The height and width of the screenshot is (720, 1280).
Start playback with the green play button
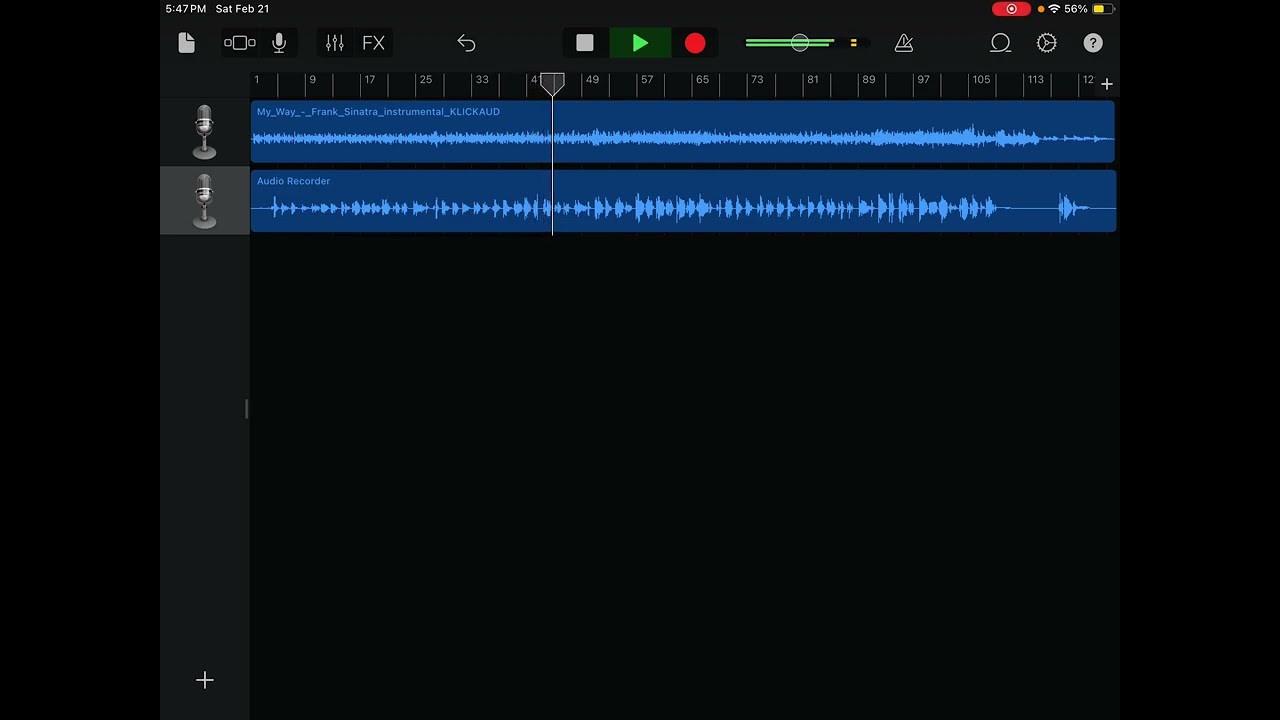tap(640, 43)
